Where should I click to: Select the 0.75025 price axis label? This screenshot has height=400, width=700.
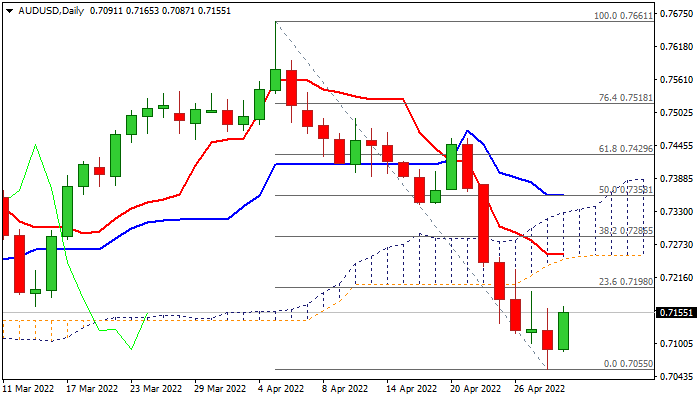click(x=676, y=113)
